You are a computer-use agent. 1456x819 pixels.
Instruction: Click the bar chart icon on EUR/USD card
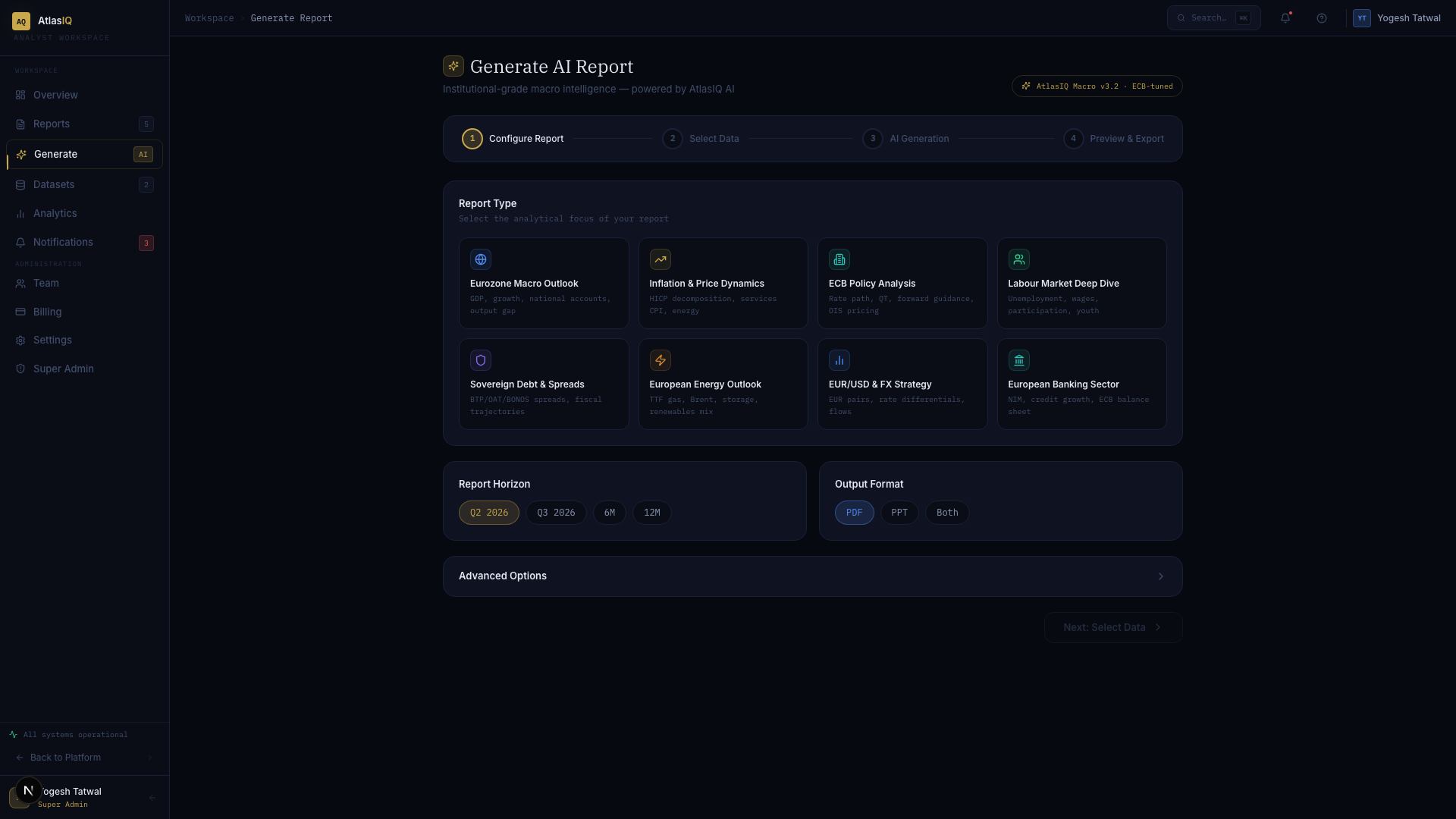(839, 360)
